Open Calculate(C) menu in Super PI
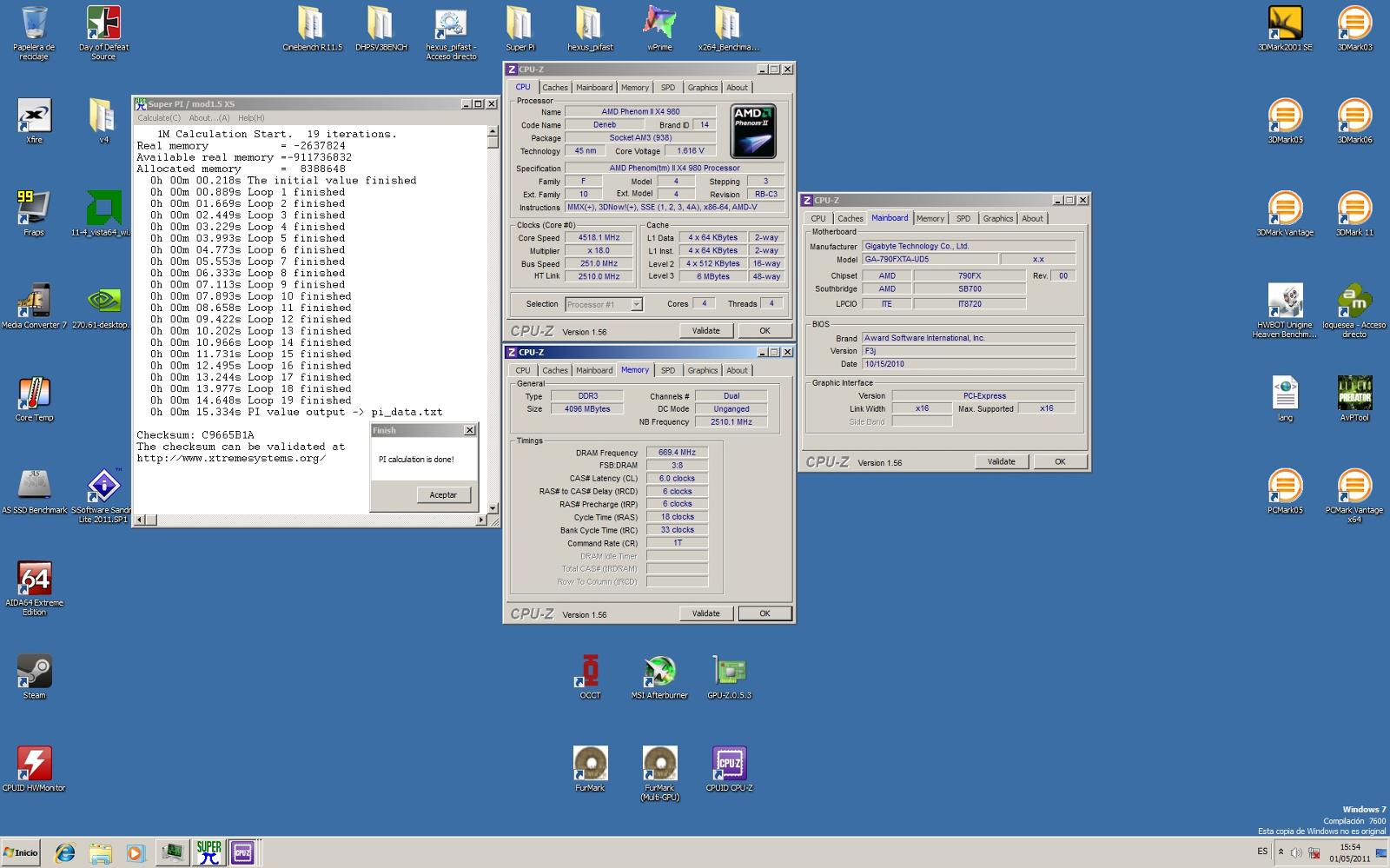The width and height of the screenshot is (1390, 868). [x=159, y=118]
